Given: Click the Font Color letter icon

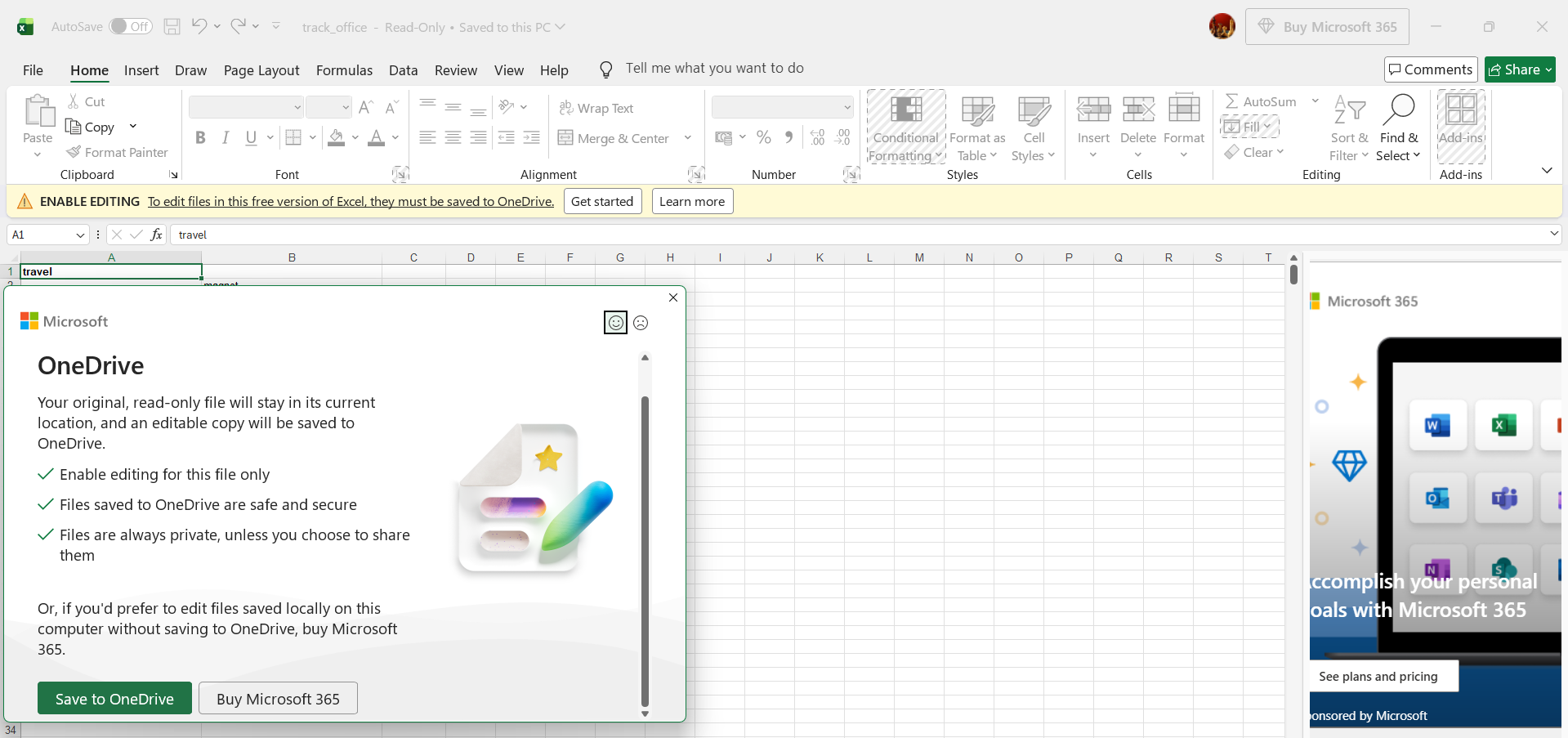Looking at the screenshot, I should click(x=376, y=137).
